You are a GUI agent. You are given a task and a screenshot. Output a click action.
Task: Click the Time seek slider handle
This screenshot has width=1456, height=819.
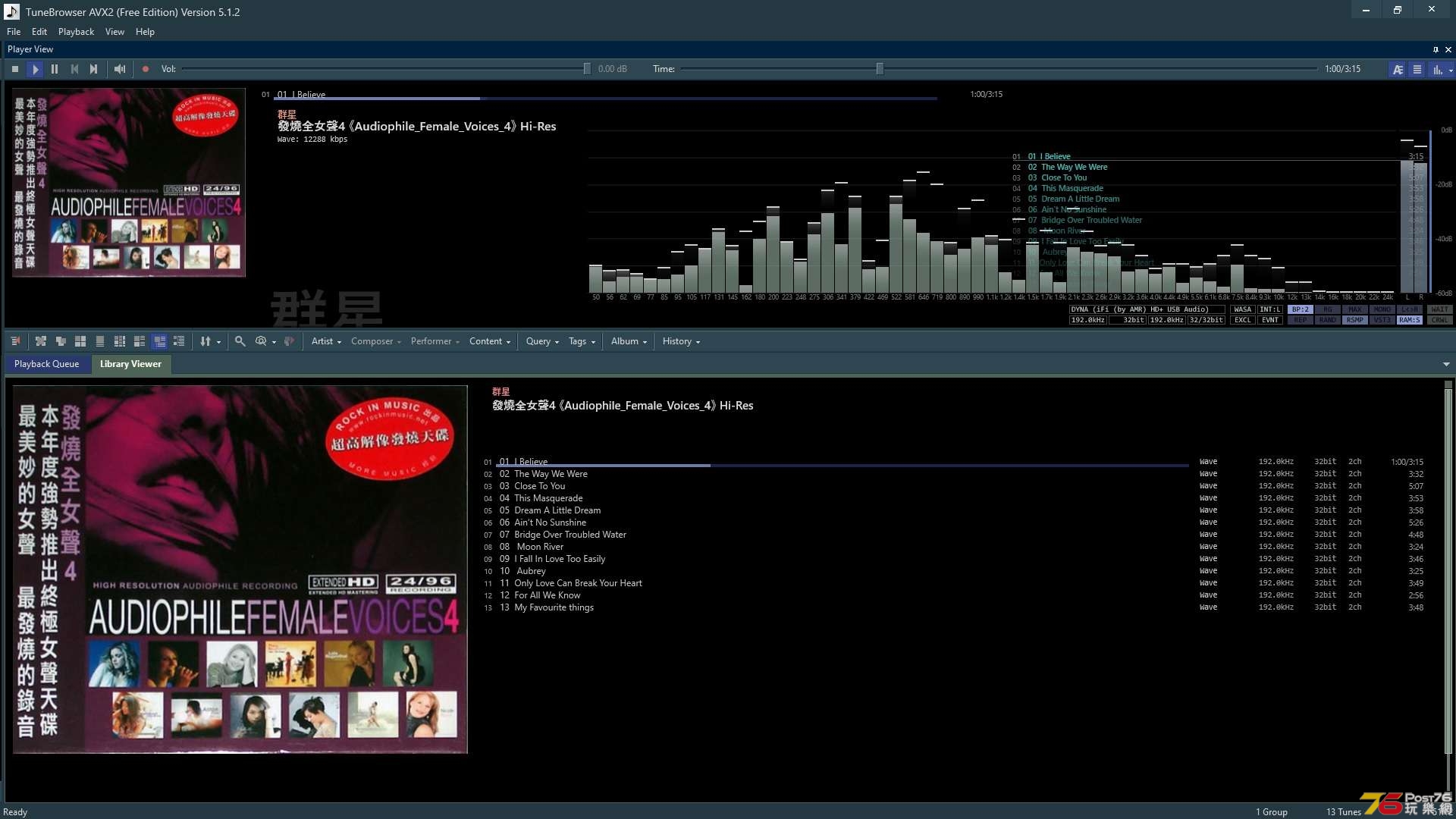pos(880,69)
